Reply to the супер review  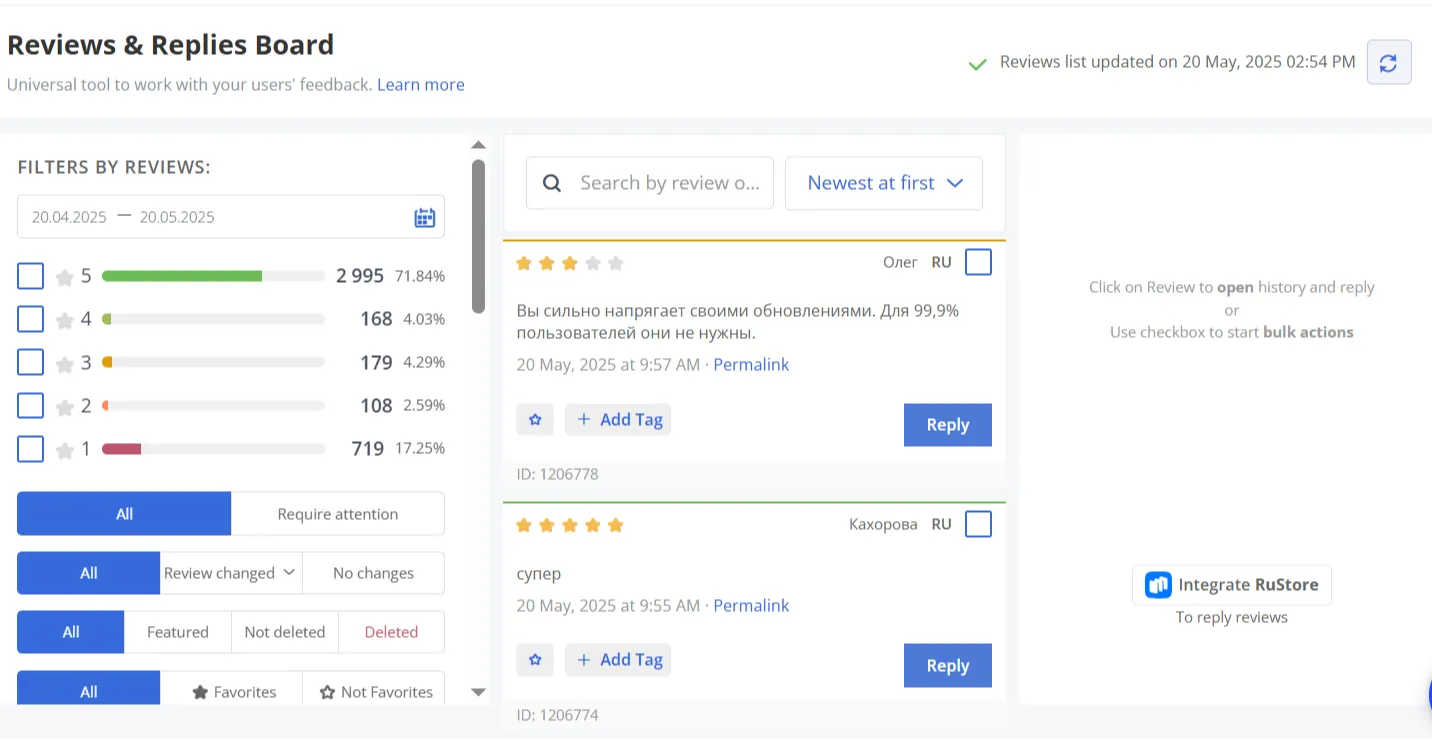(948, 666)
